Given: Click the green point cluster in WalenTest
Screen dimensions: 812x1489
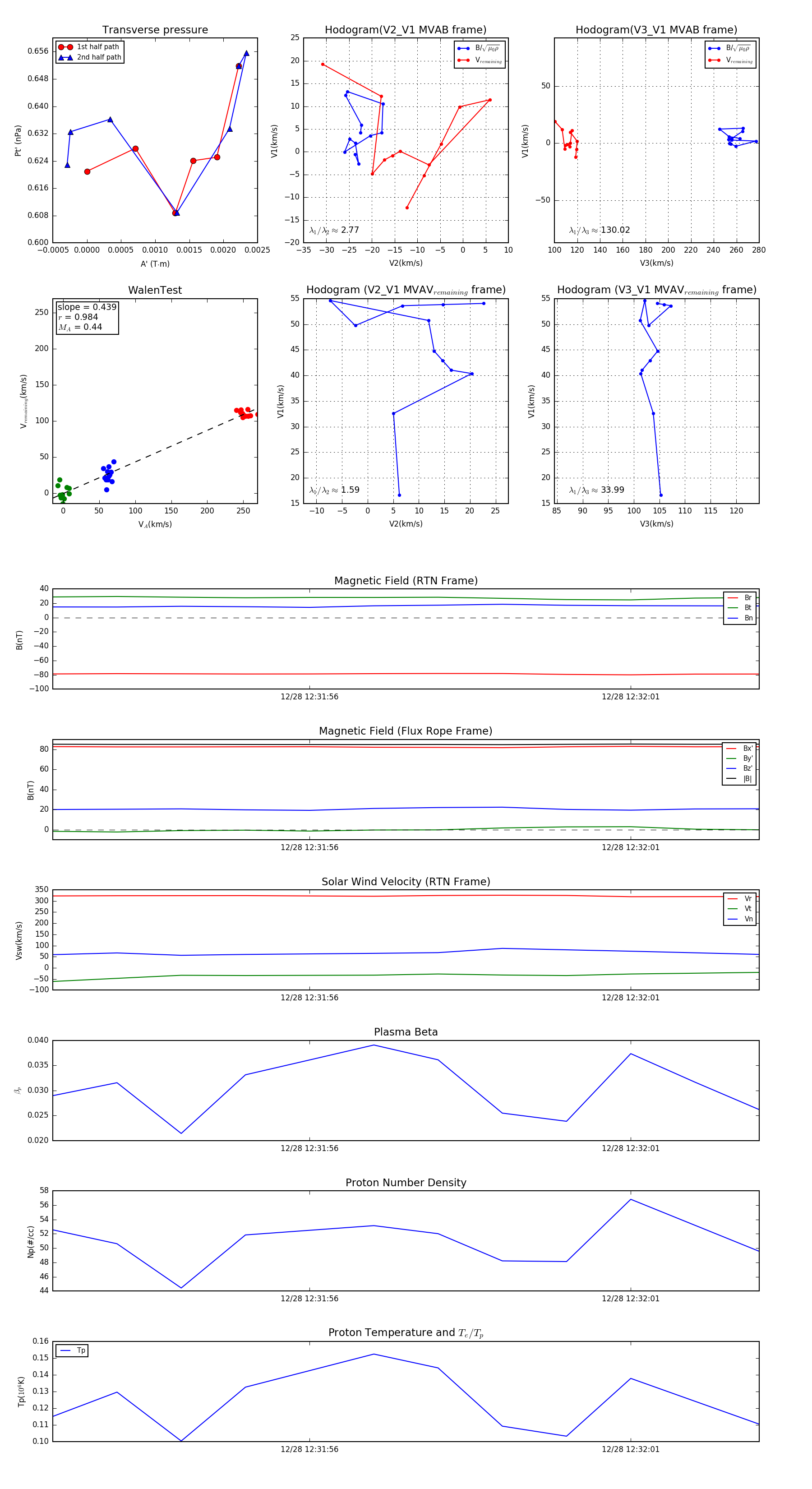Looking at the screenshot, I should [62, 491].
